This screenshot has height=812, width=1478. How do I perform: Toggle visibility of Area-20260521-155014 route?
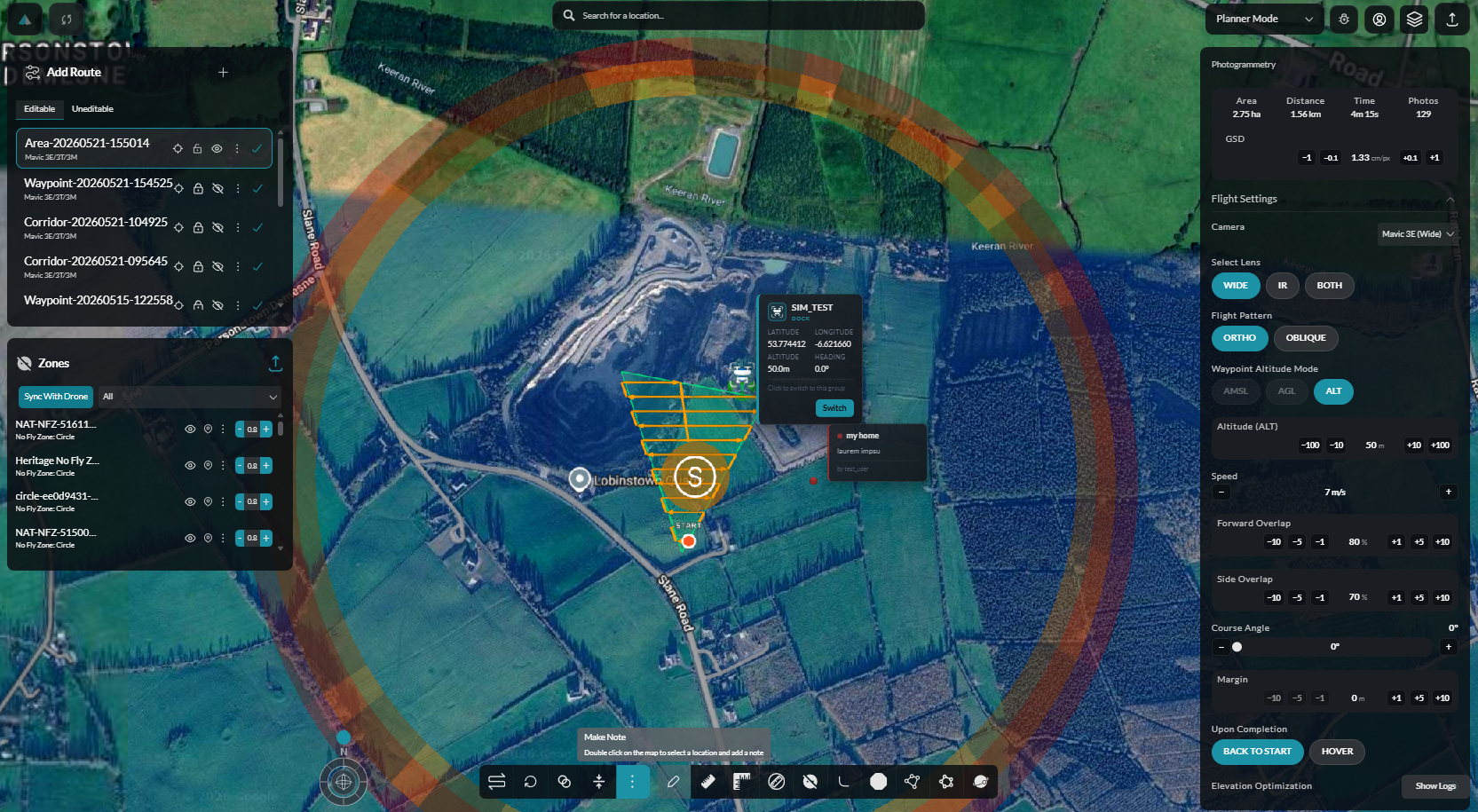(x=217, y=149)
